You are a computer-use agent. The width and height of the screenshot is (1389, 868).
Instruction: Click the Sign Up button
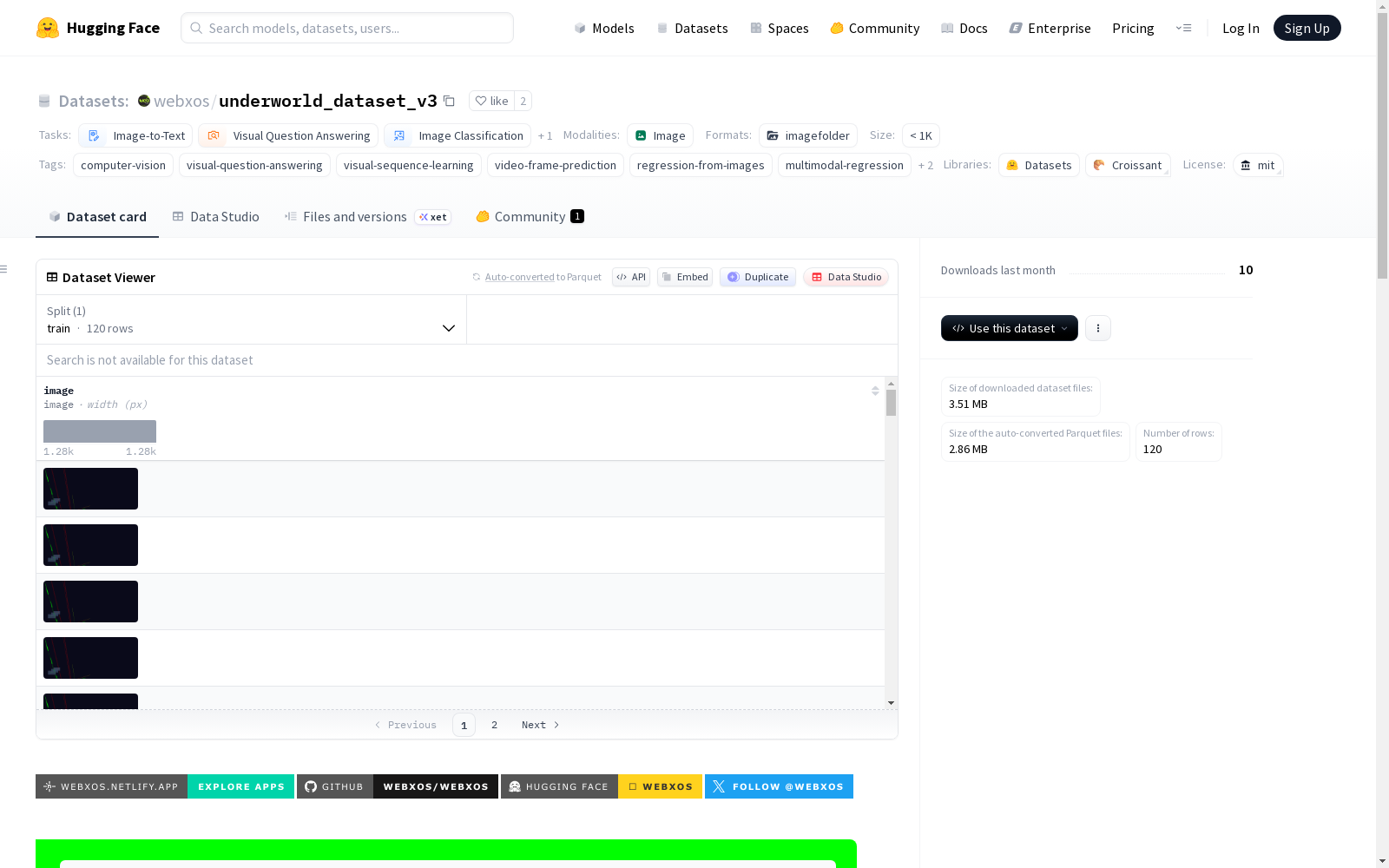(1307, 28)
